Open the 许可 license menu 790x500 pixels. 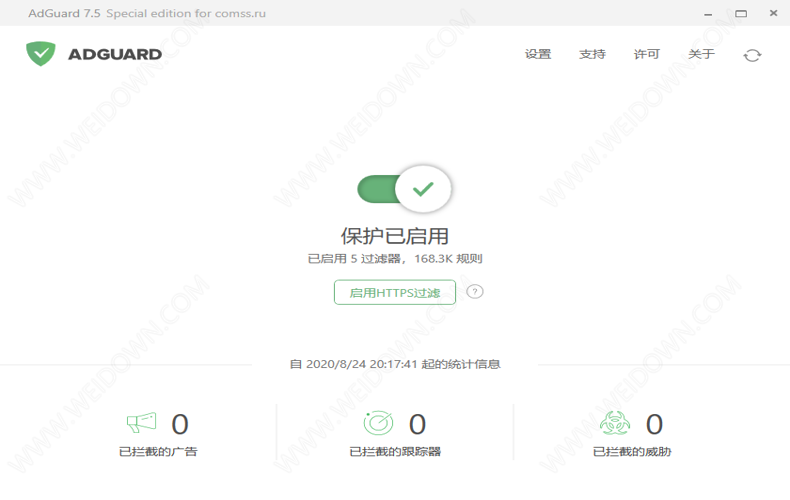[x=647, y=54]
